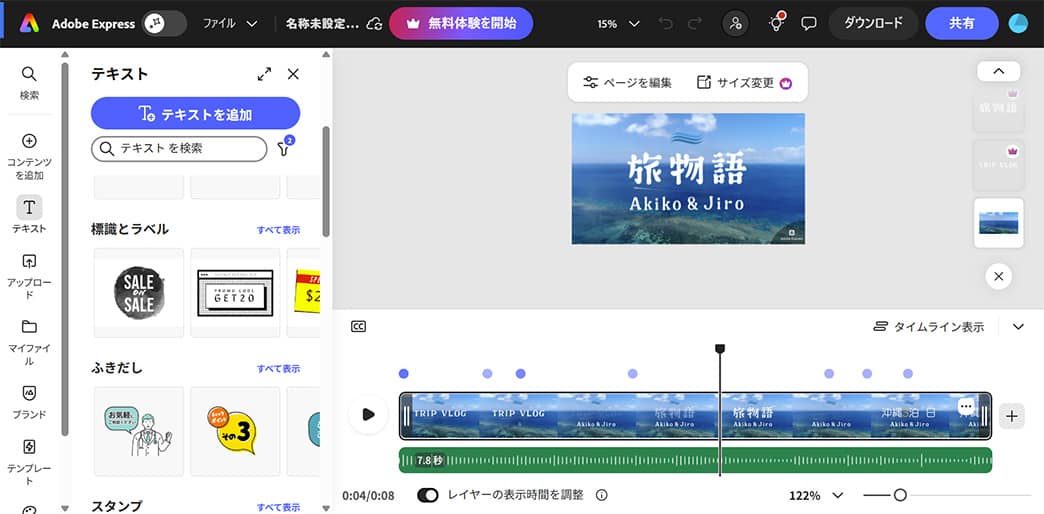This screenshot has height=514, width=1044.
Task: Open the text filter funnel icon
Action: point(285,147)
